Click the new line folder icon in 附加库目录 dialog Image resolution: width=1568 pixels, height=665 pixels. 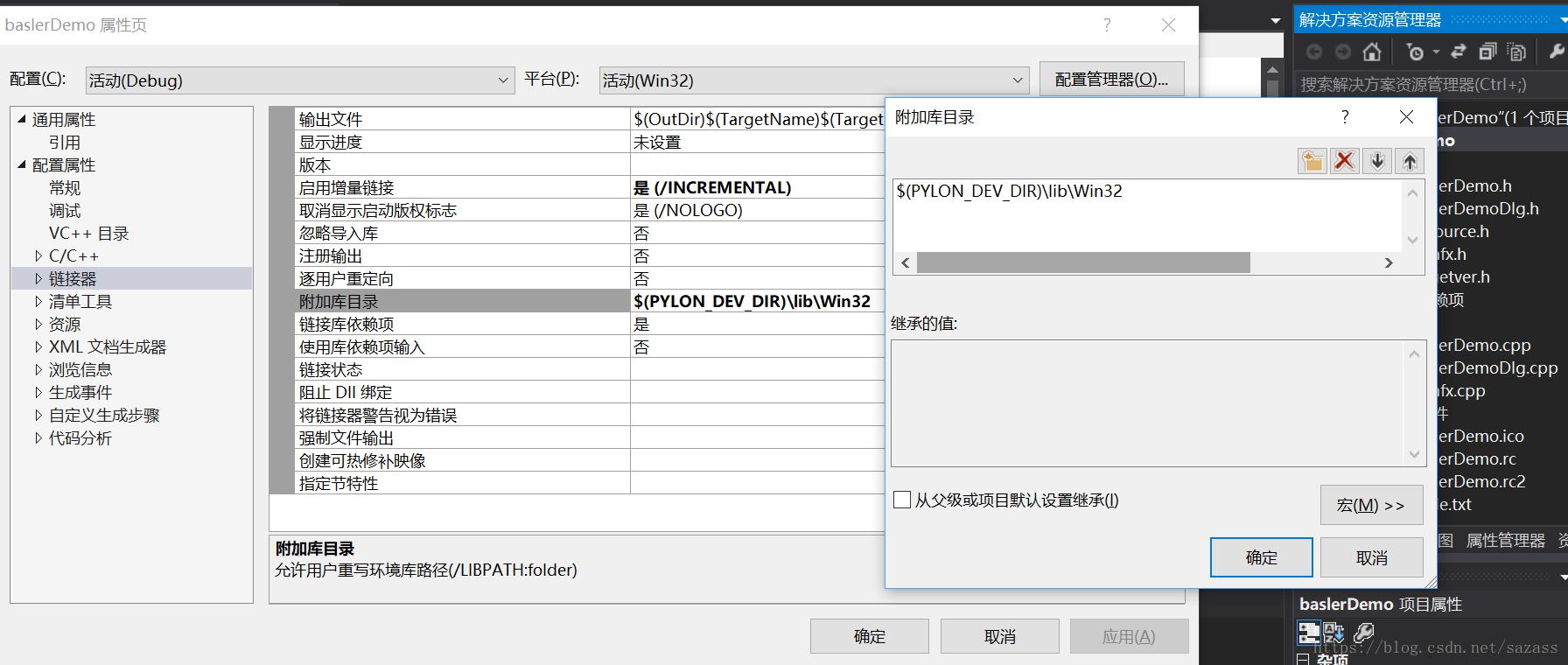[1312, 161]
